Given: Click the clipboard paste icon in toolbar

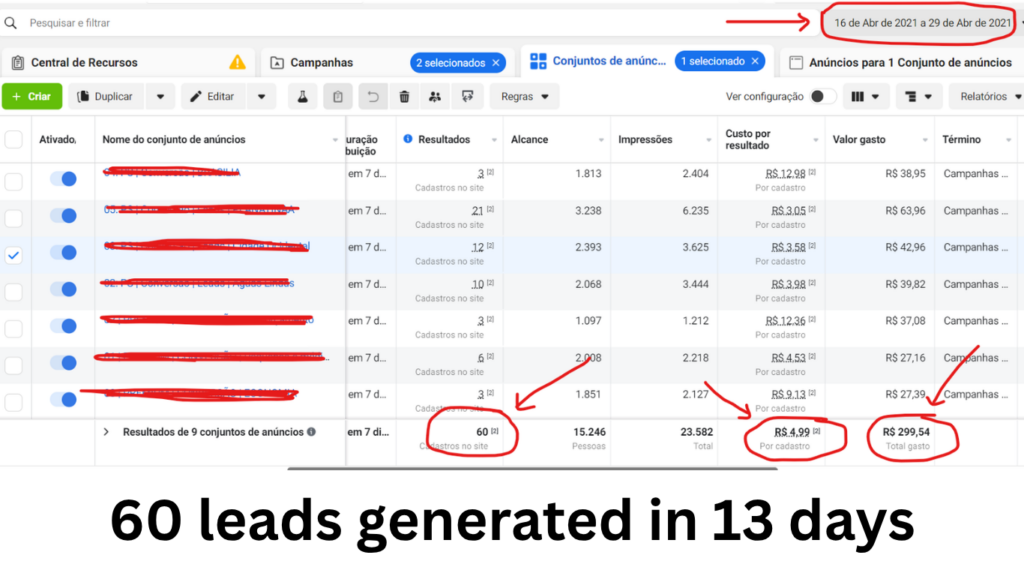Looking at the screenshot, I should [x=338, y=97].
